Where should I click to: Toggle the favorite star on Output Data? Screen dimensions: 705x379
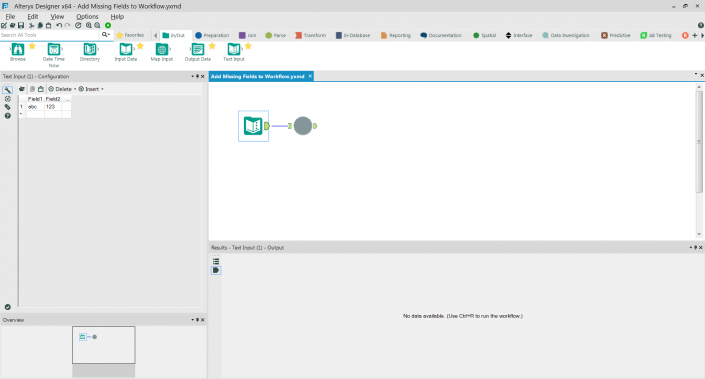(212, 46)
